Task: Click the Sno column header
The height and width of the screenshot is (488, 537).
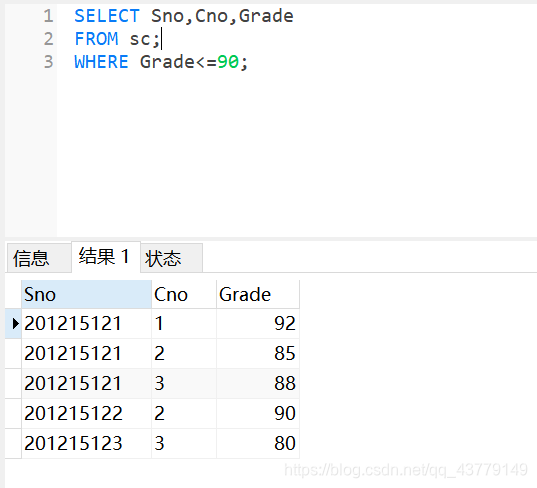Action: [x=86, y=294]
